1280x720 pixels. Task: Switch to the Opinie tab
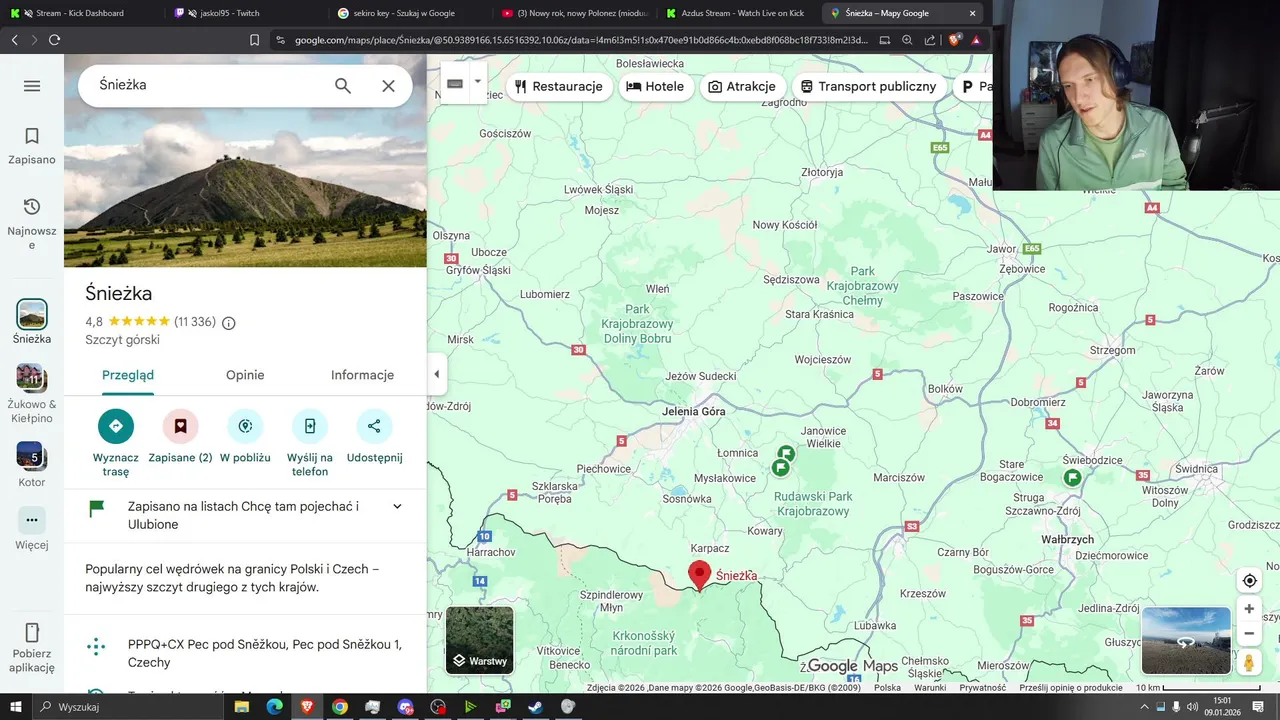click(245, 375)
